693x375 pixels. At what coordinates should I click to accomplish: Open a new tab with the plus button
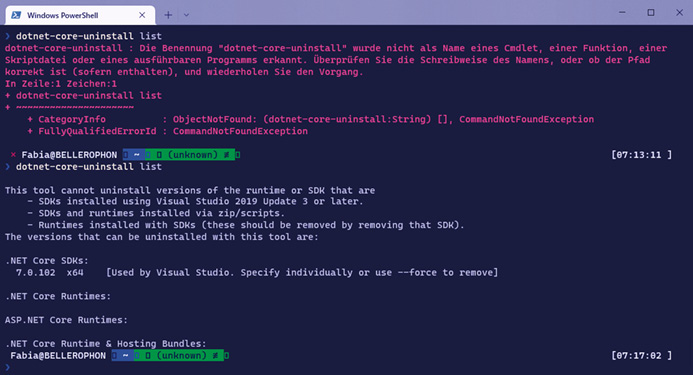(168, 15)
